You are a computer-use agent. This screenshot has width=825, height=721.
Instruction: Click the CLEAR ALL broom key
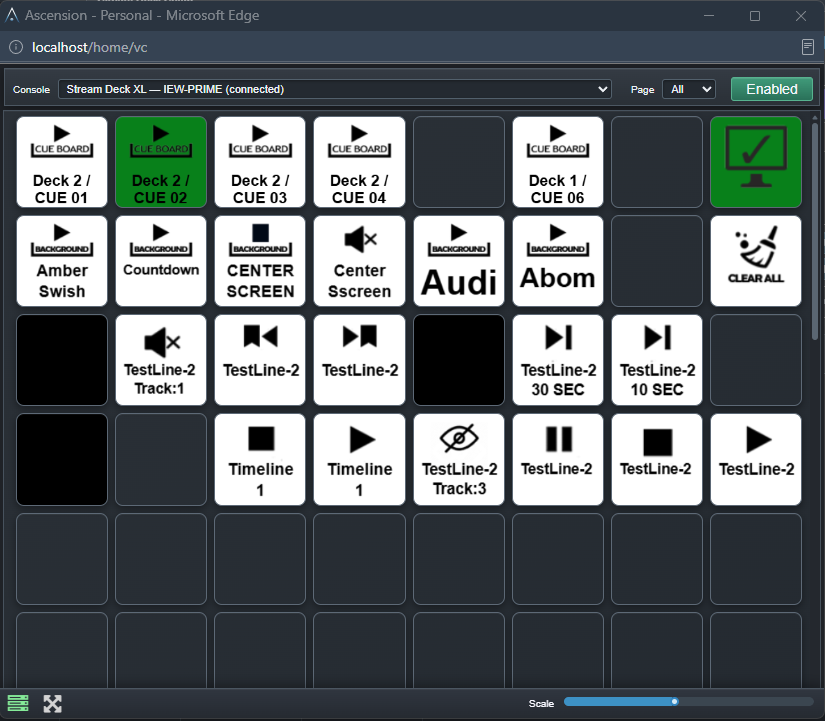pyautogui.click(x=756, y=261)
